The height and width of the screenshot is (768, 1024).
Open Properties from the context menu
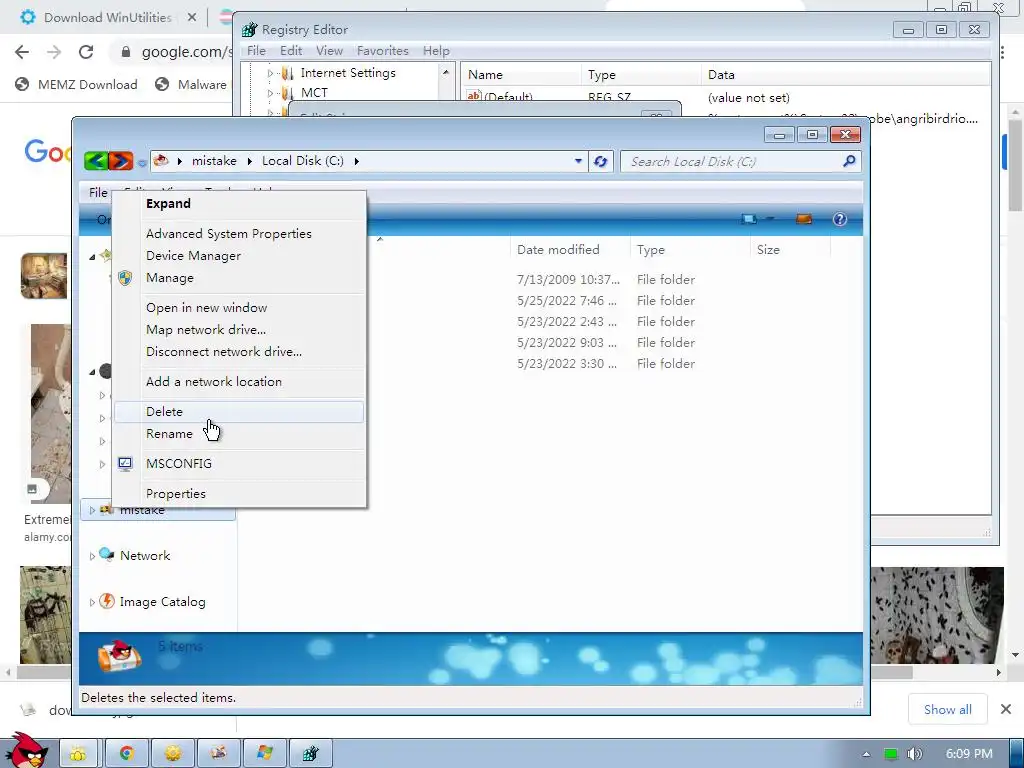click(239, 494)
